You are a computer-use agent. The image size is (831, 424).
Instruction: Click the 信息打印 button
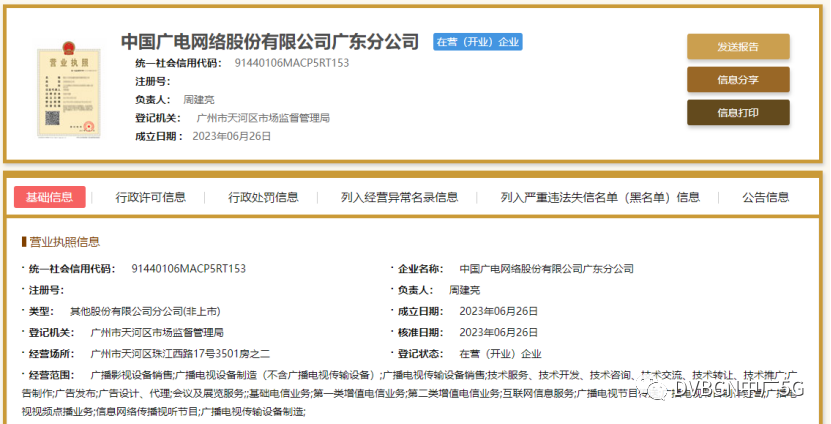[738, 112]
